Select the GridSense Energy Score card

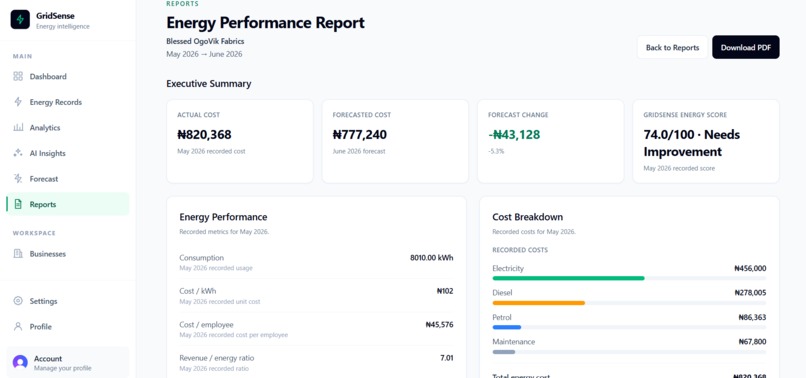(706, 141)
